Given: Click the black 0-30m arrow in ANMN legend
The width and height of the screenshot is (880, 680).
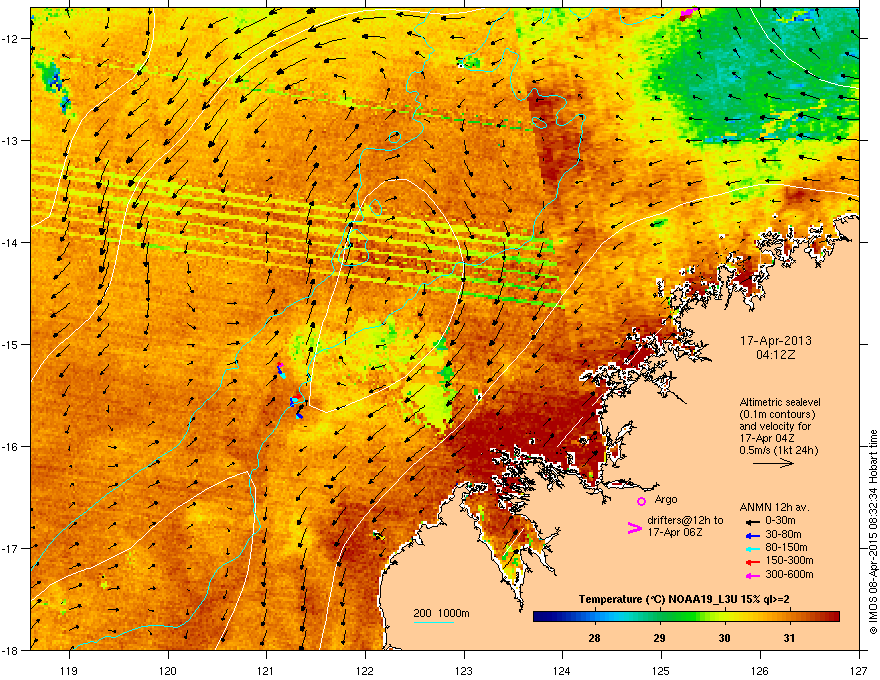Looking at the screenshot, I should (752, 522).
